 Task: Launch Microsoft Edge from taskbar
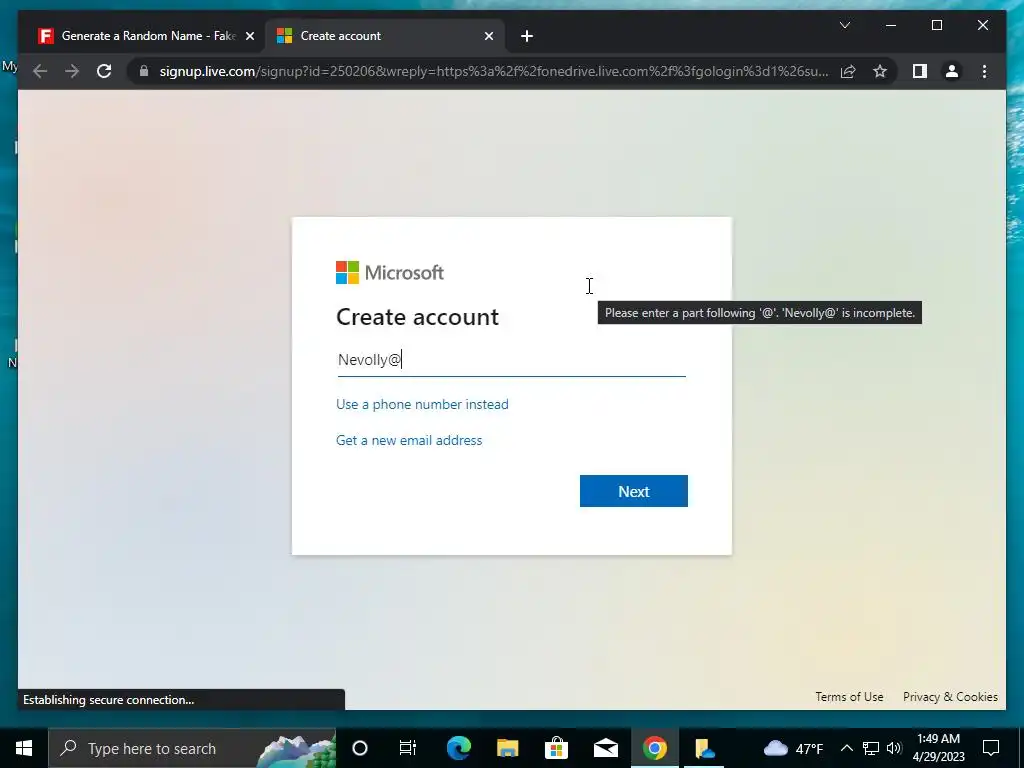pyautogui.click(x=458, y=748)
